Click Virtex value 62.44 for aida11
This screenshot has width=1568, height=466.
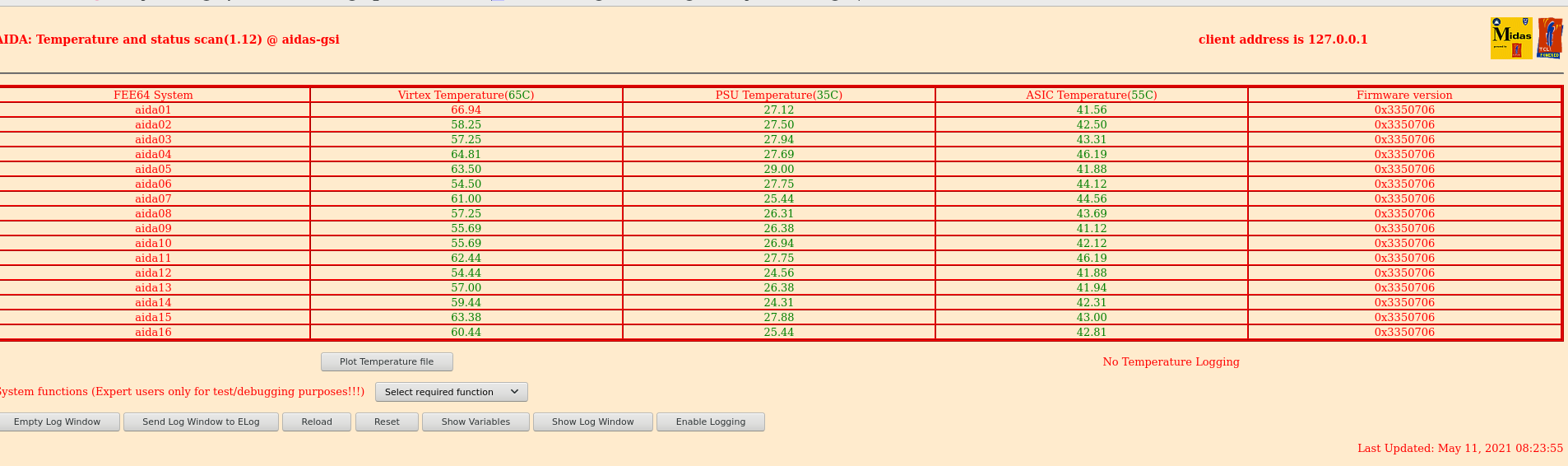(466, 258)
